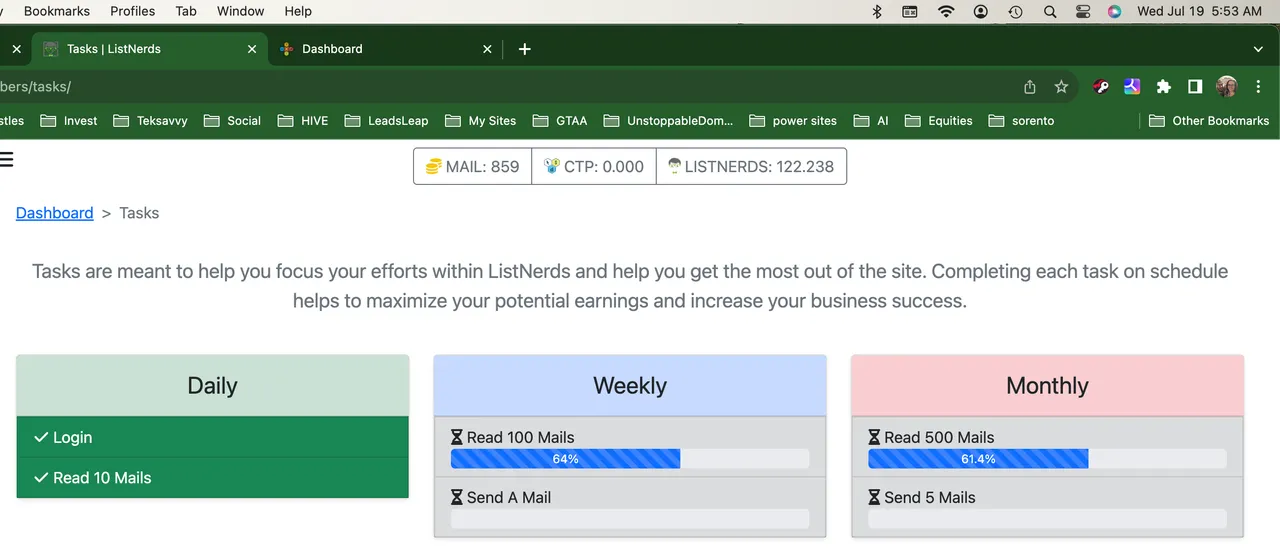Open the Other Bookmarks folder

[1209, 121]
